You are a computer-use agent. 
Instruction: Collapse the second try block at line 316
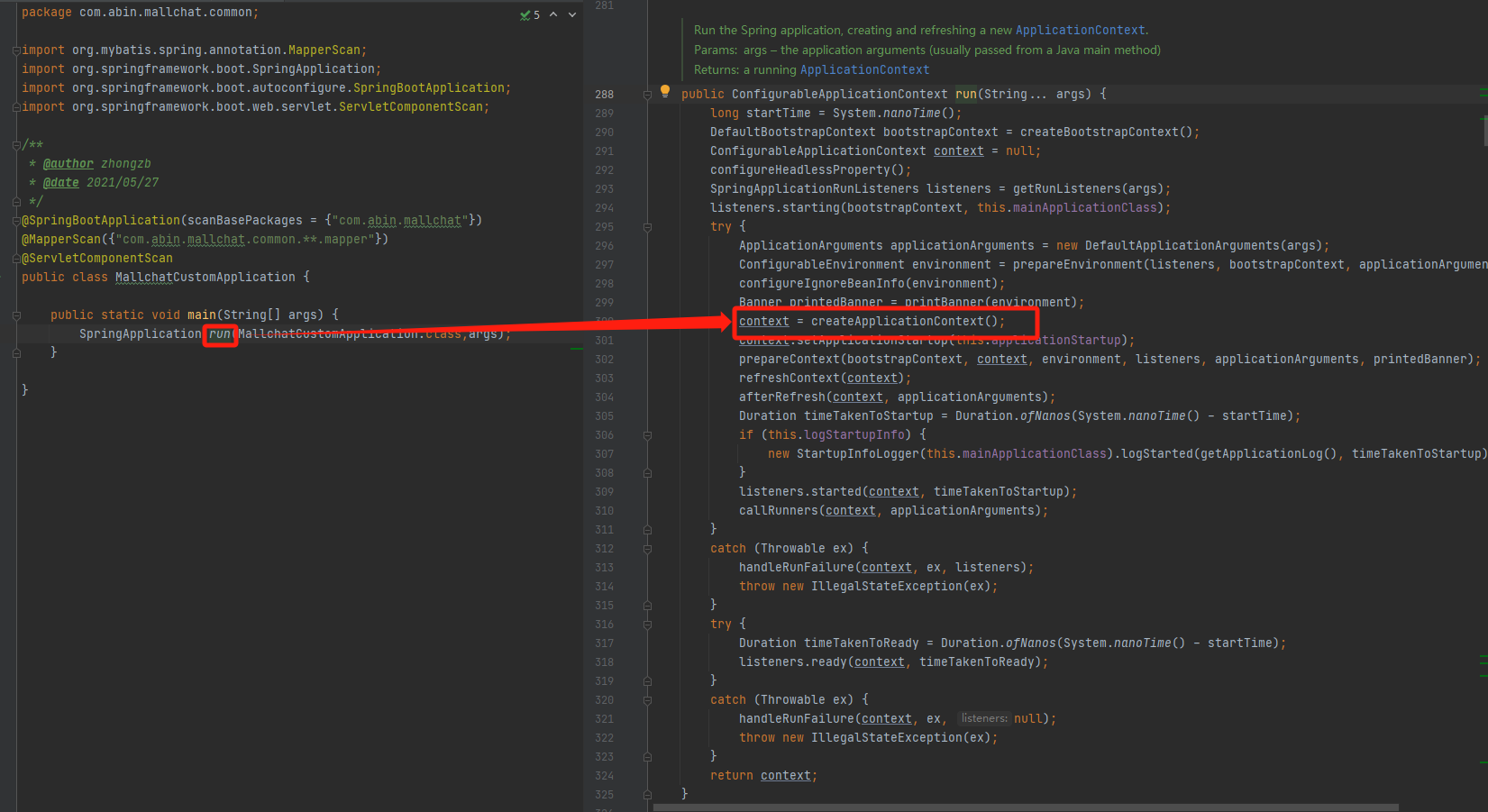pyautogui.click(x=647, y=625)
